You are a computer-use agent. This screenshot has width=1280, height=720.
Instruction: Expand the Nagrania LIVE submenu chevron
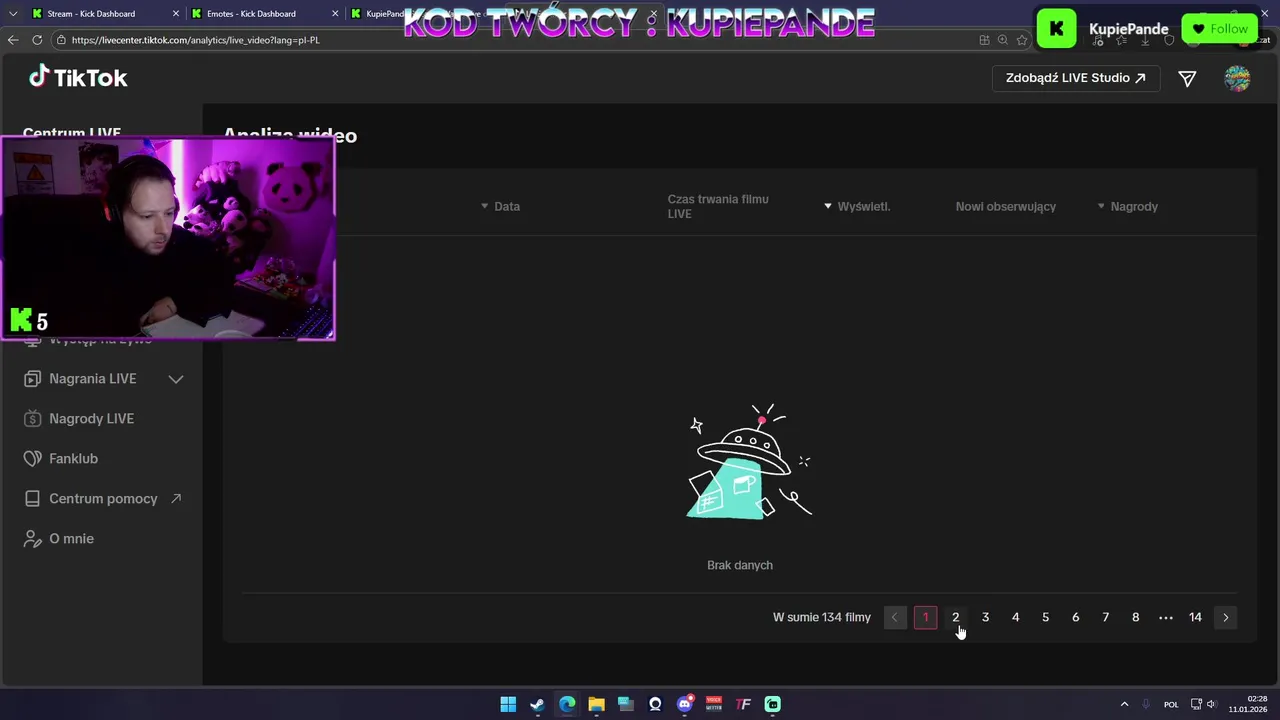(176, 379)
